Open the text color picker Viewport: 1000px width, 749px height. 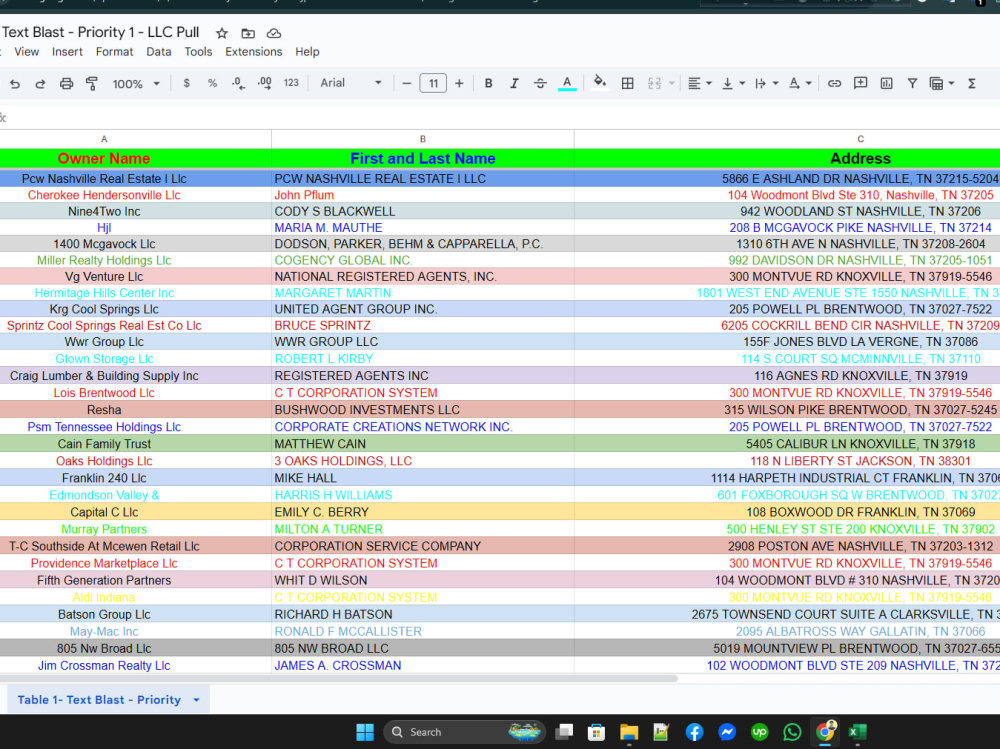(x=567, y=84)
